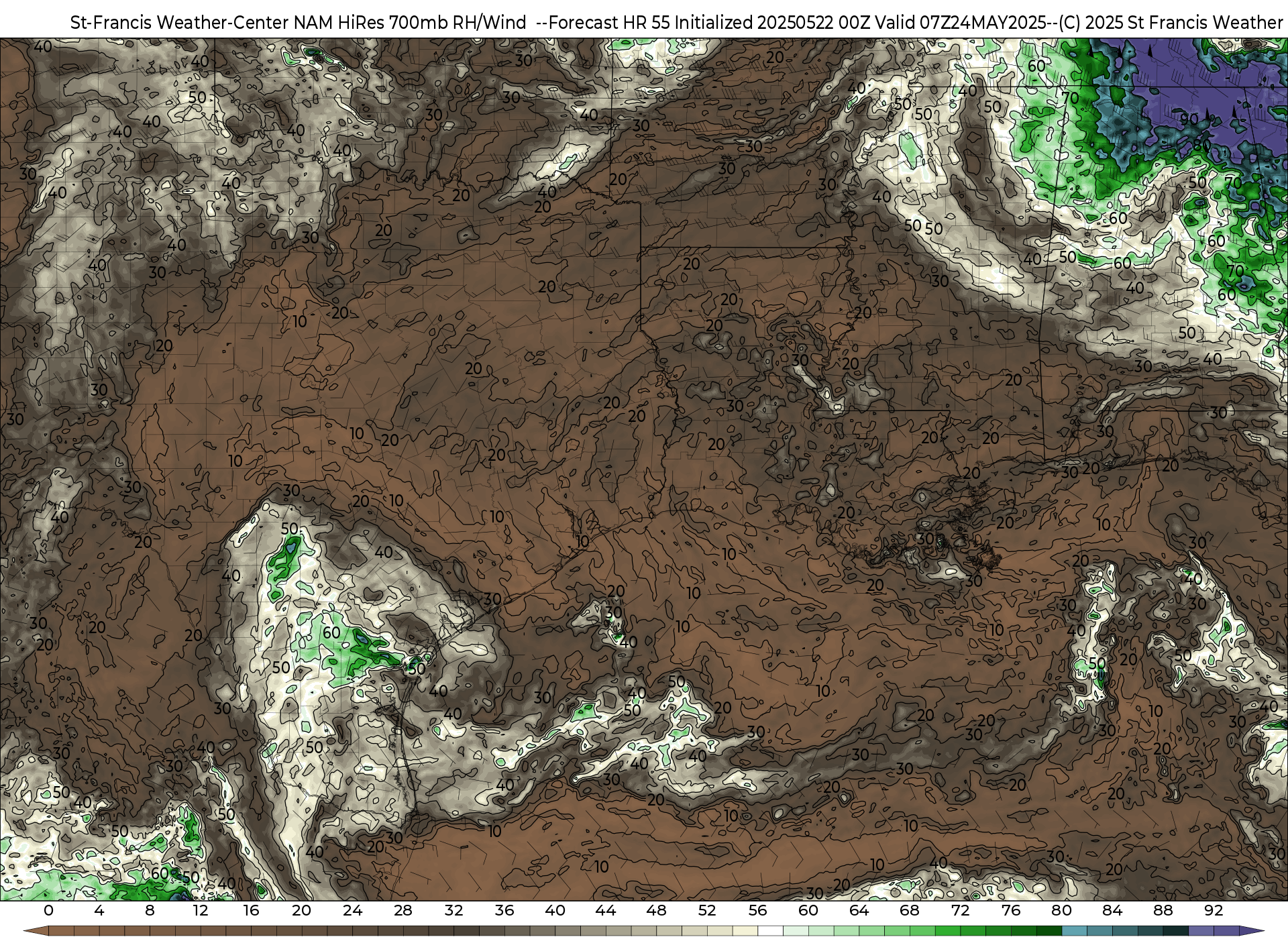The width and height of the screenshot is (1288, 939).
Task: Click the '90' contour label on the map
Action: (x=1189, y=119)
